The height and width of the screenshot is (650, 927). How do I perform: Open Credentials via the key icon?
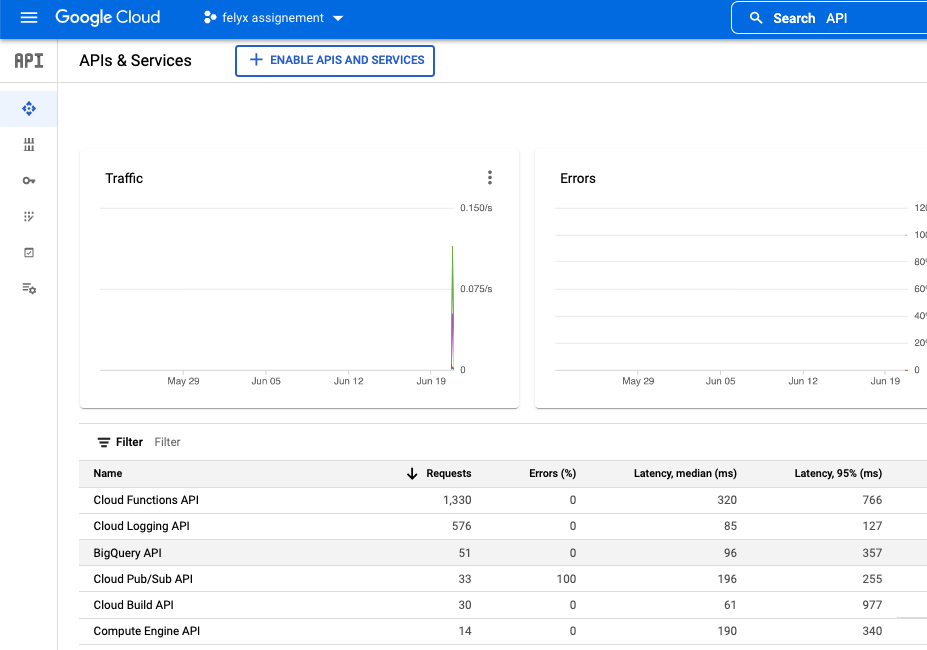pyautogui.click(x=28, y=180)
